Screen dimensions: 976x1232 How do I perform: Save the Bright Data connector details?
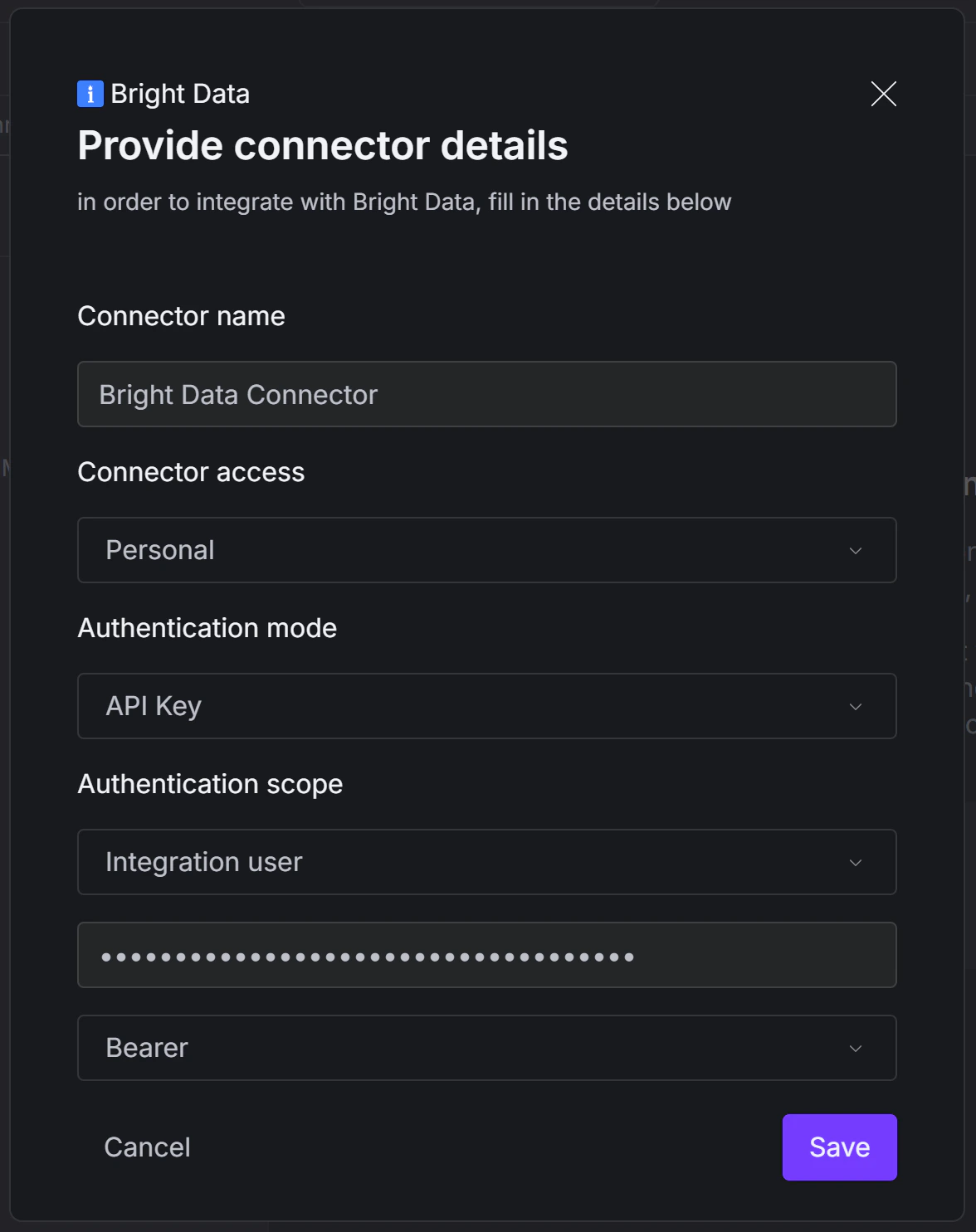pos(839,1147)
